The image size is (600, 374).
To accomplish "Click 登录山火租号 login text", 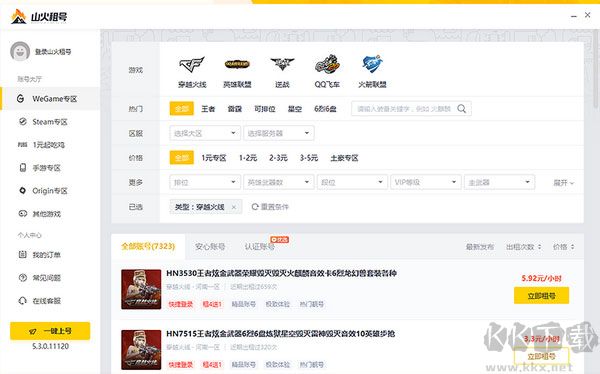I will click(x=53, y=52).
